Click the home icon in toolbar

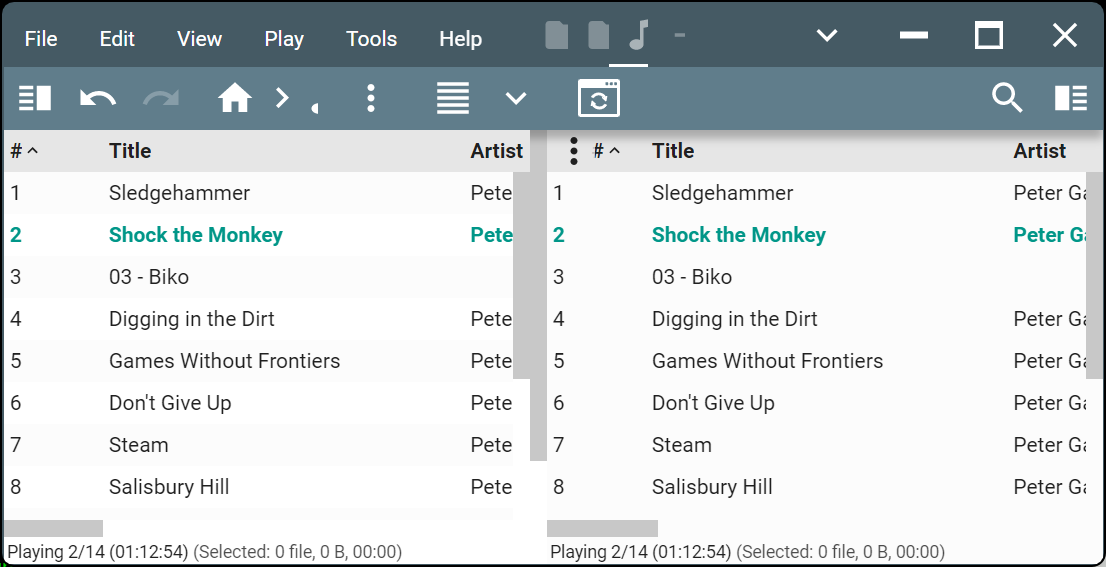tap(235, 98)
